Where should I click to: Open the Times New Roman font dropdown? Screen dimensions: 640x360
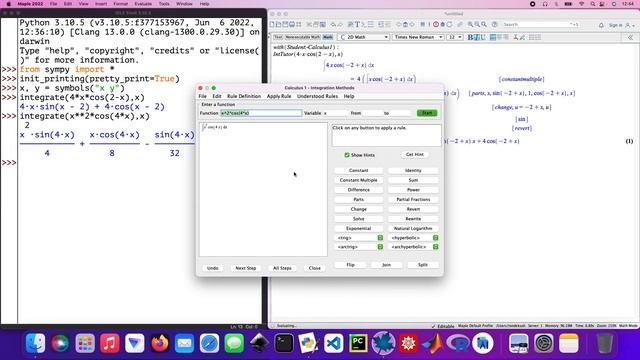tap(418, 37)
